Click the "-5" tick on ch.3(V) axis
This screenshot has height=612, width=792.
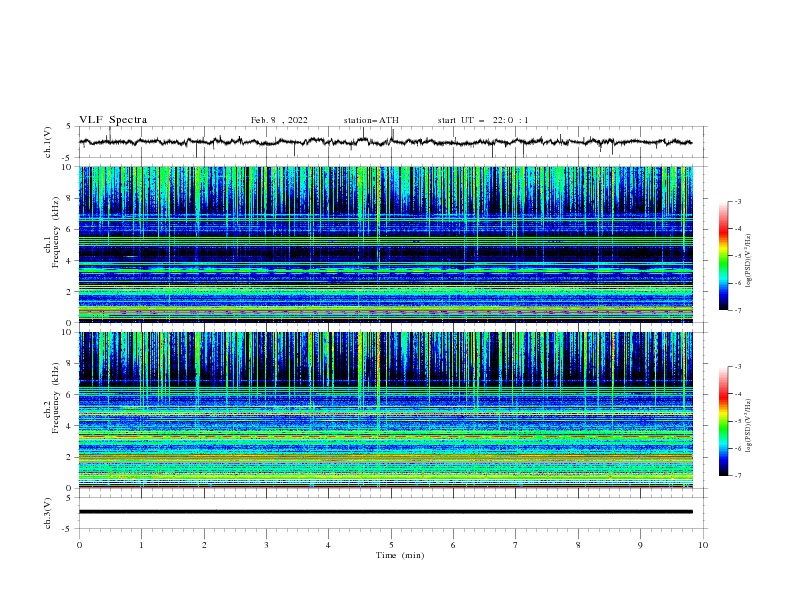(x=67, y=529)
